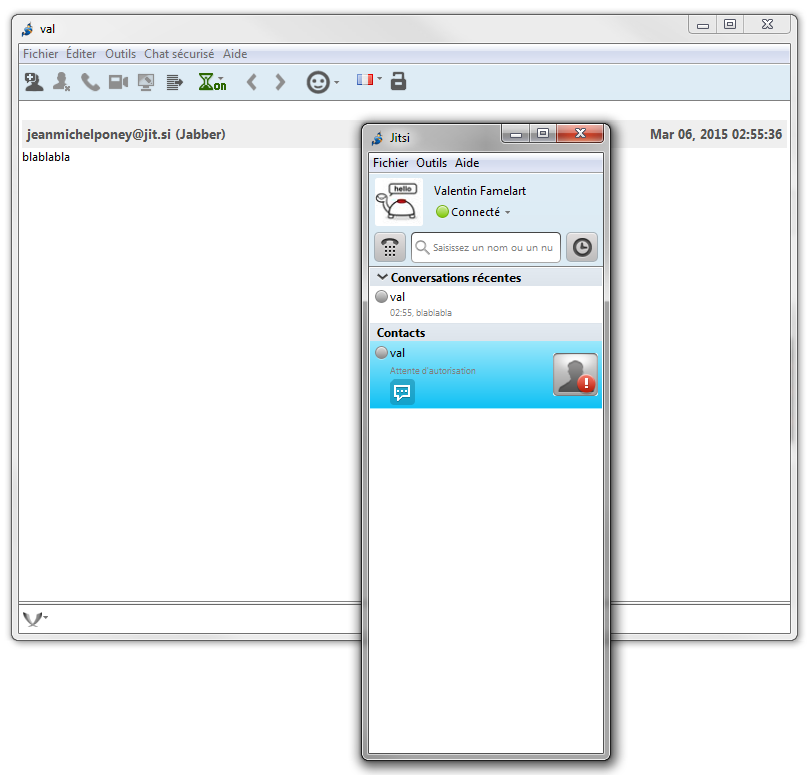
Task: Close the val chat window
Action: point(767,24)
